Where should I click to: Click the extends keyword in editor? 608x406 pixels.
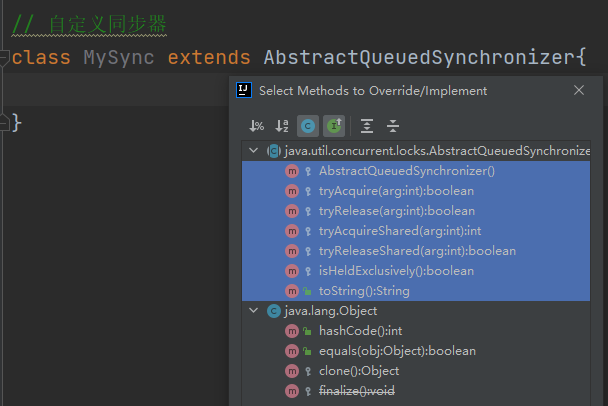209,58
